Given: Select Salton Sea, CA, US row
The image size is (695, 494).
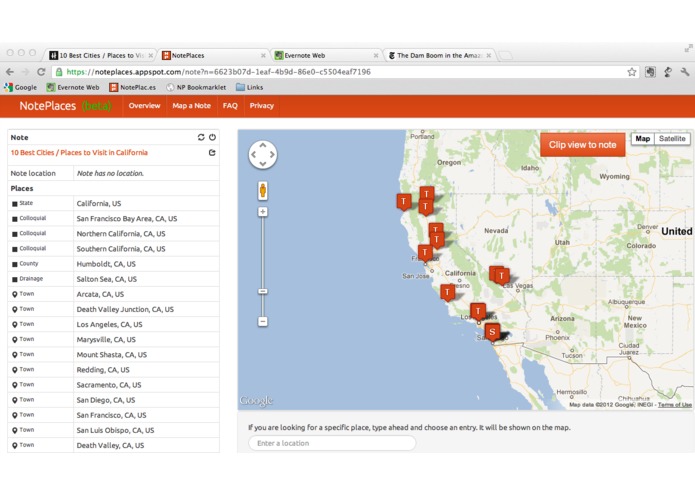Looking at the screenshot, I should 113,279.
